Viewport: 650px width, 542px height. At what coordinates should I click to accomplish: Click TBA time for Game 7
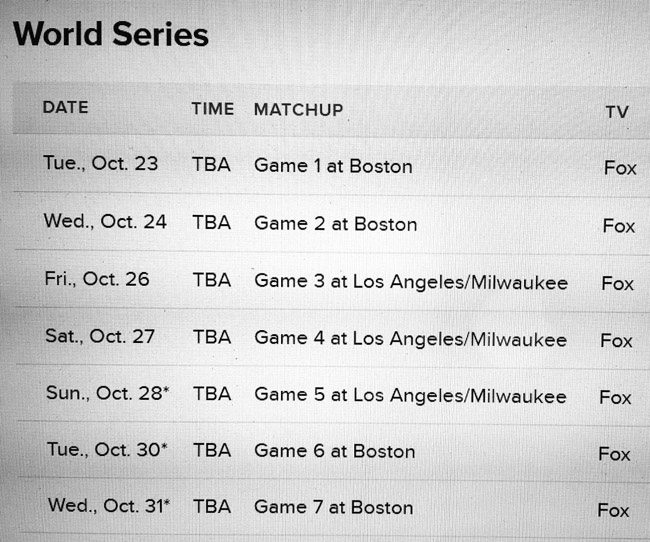pyautogui.click(x=212, y=507)
